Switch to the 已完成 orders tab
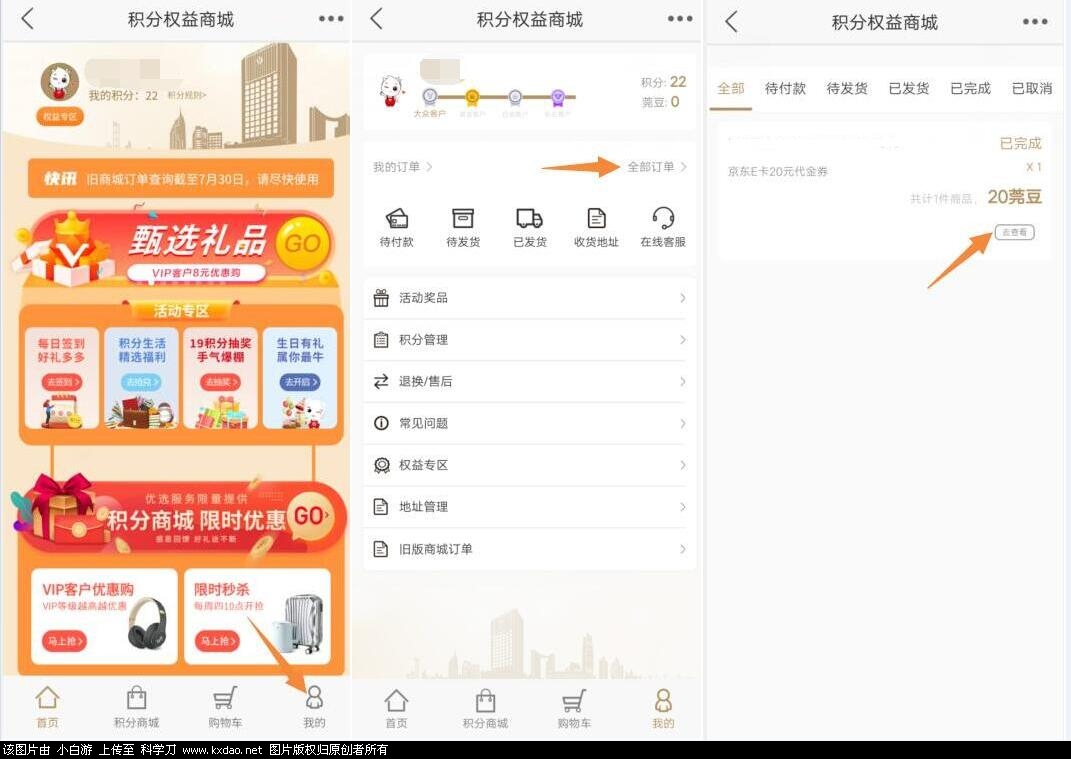The height and width of the screenshot is (759, 1071). 970,88
